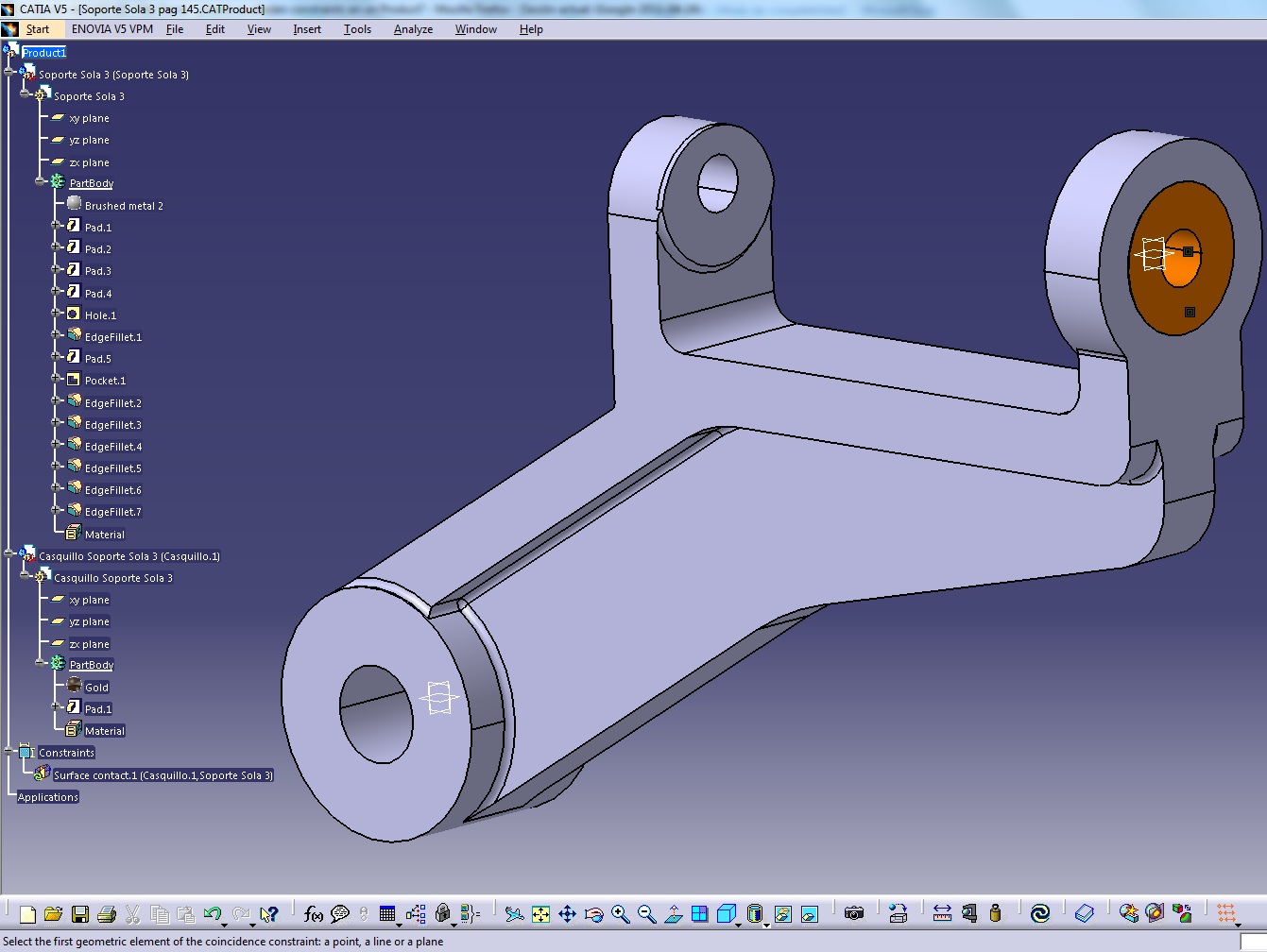The width and height of the screenshot is (1267, 952).
Task: Click the Print icon
Action: pyautogui.click(x=107, y=913)
